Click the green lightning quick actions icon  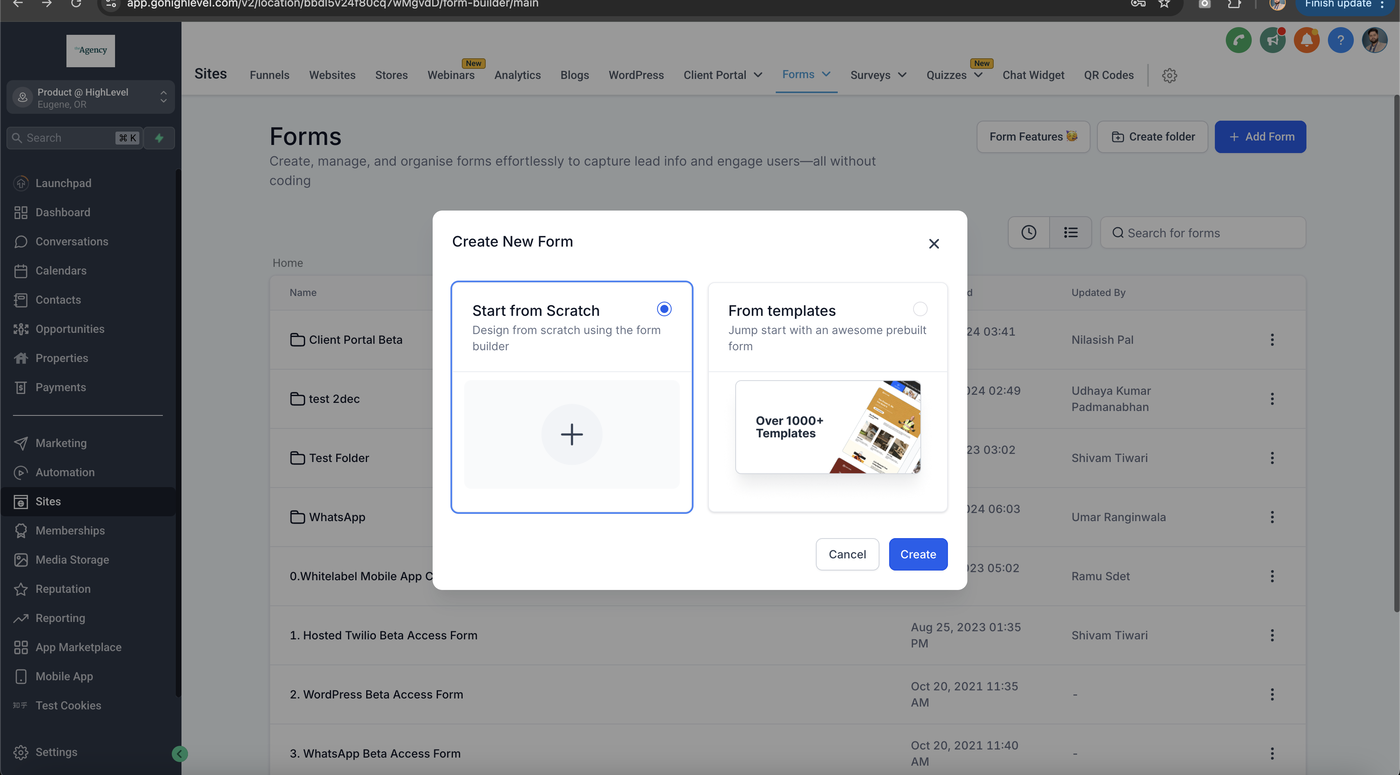pyautogui.click(x=159, y=138)
